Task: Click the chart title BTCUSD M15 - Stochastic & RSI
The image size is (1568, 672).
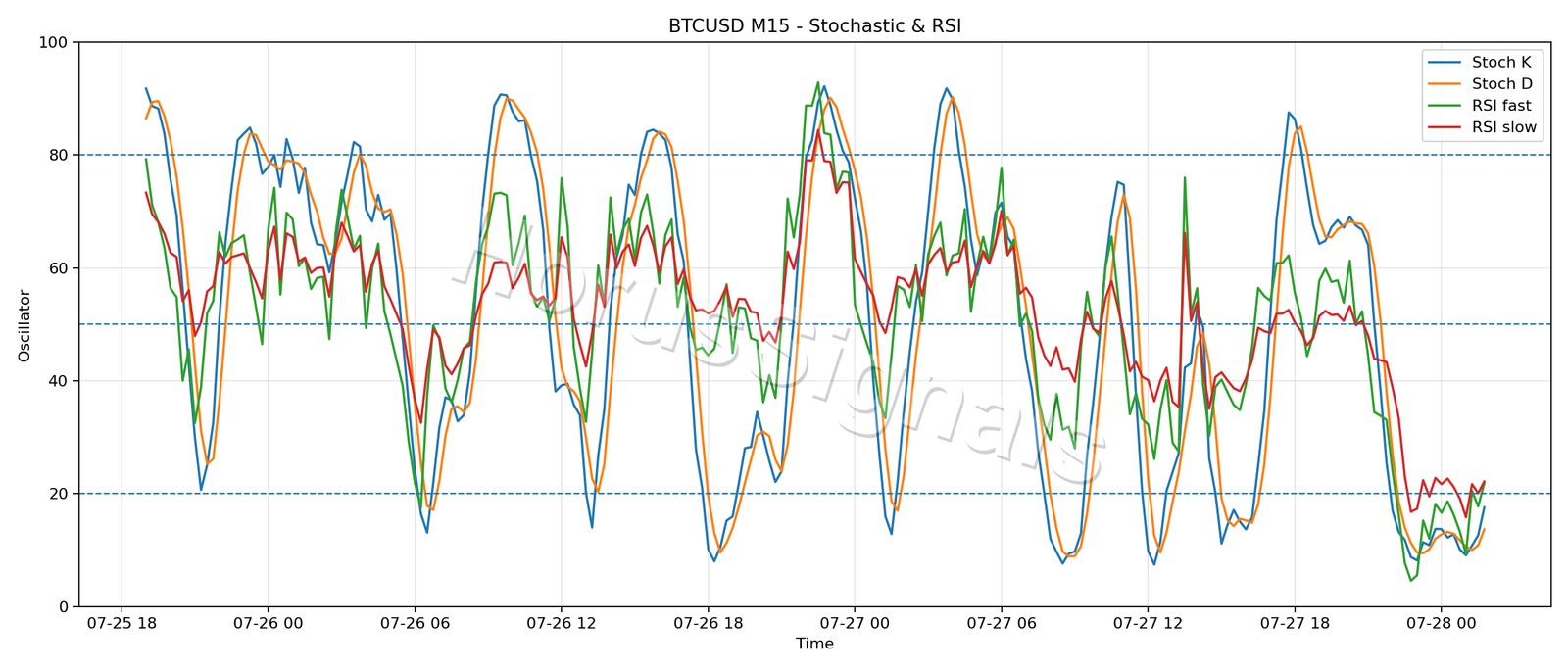Action: tap(814, 26)
